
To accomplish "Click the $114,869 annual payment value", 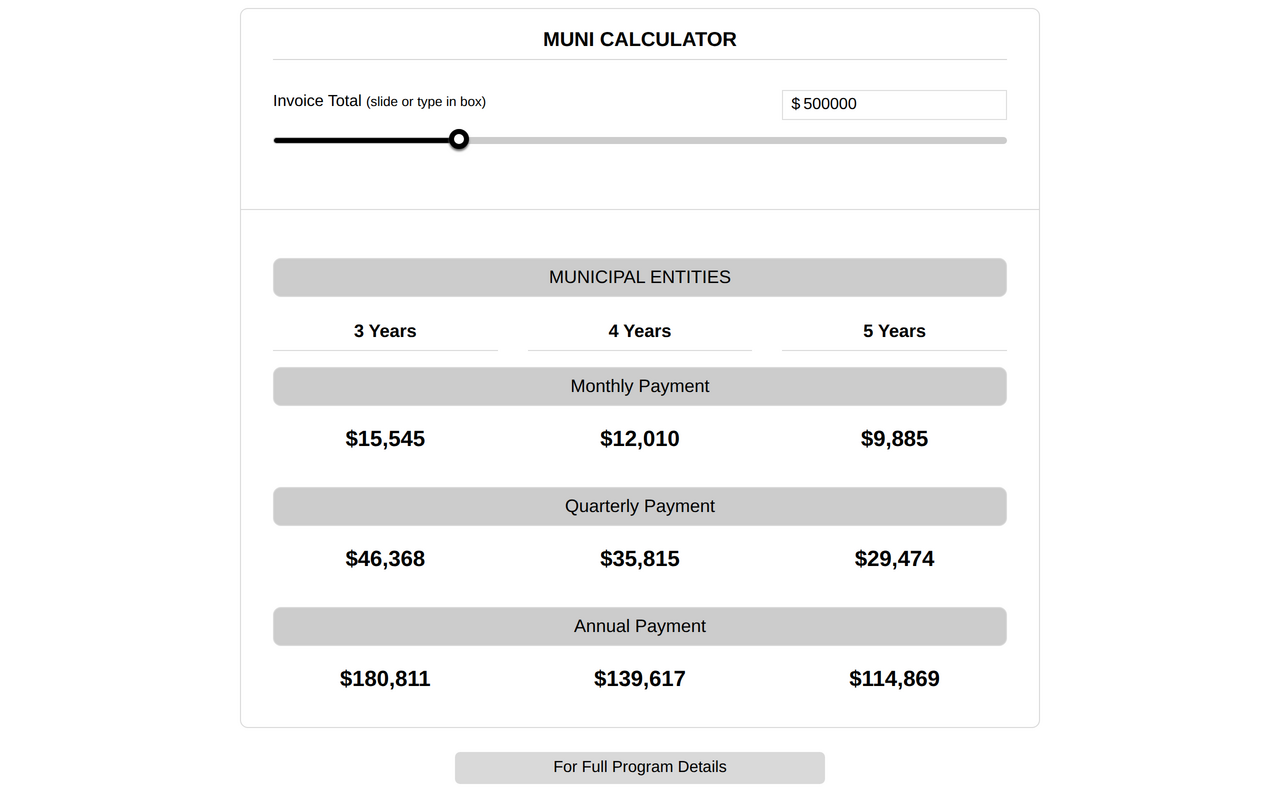I will (x=894, y=678).
